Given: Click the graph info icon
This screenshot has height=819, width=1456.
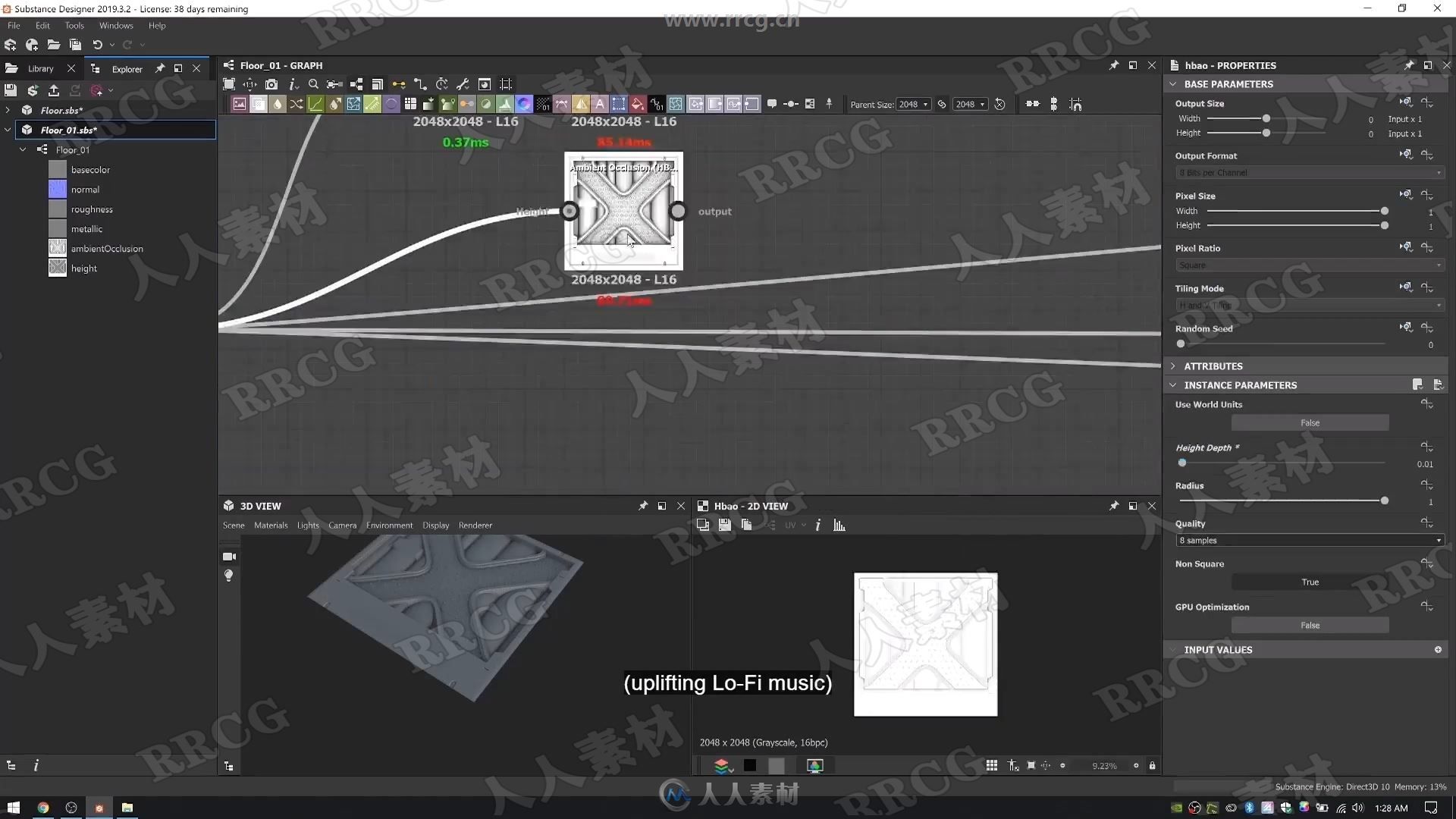Looking at the screenshot, I should point(293,84).
